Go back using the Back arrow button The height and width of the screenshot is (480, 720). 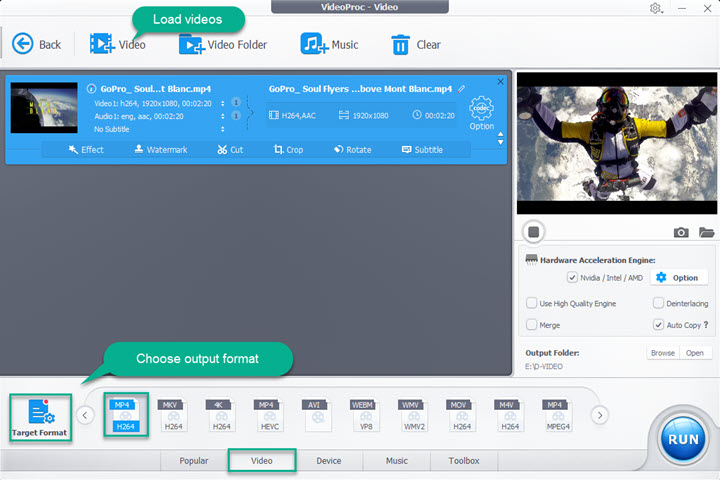36,45
